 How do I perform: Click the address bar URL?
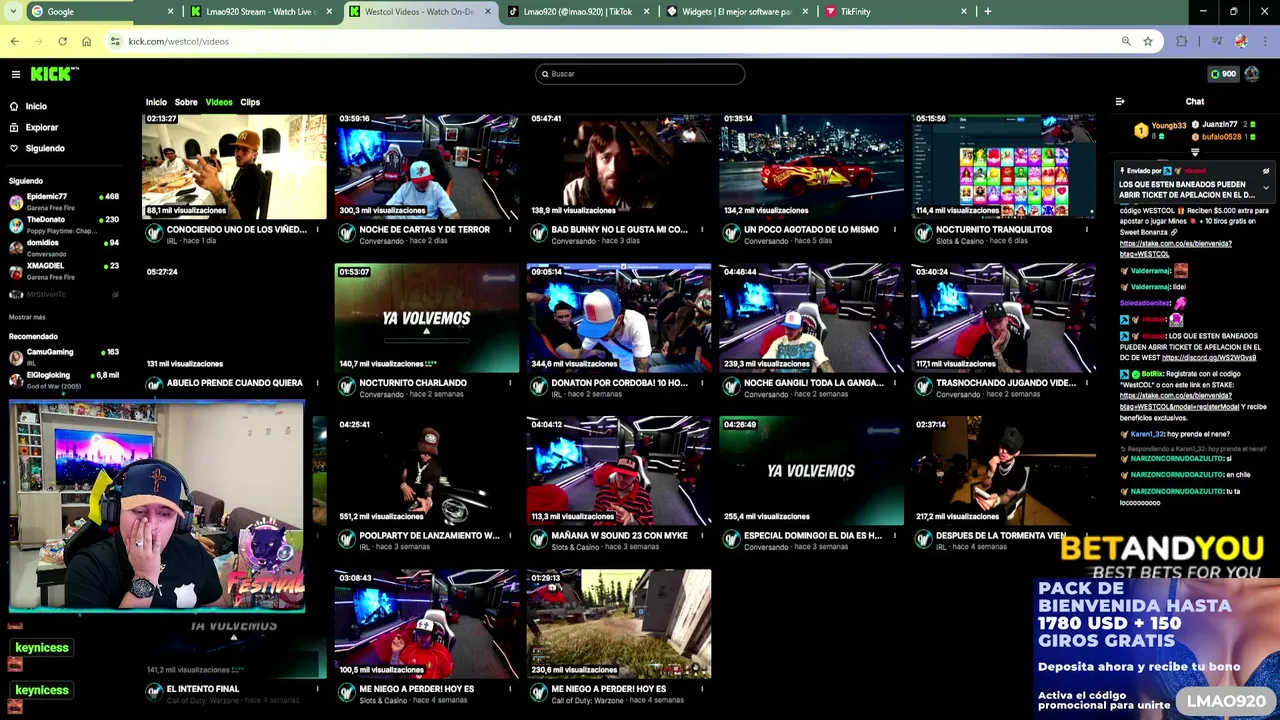click(178, 41)
